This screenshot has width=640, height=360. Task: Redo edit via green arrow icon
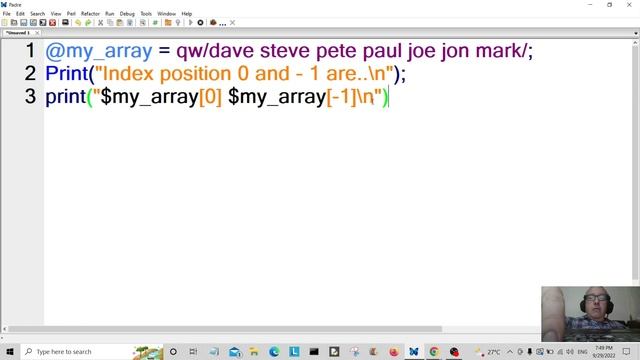pyautogui.click(x=88, y=23)
